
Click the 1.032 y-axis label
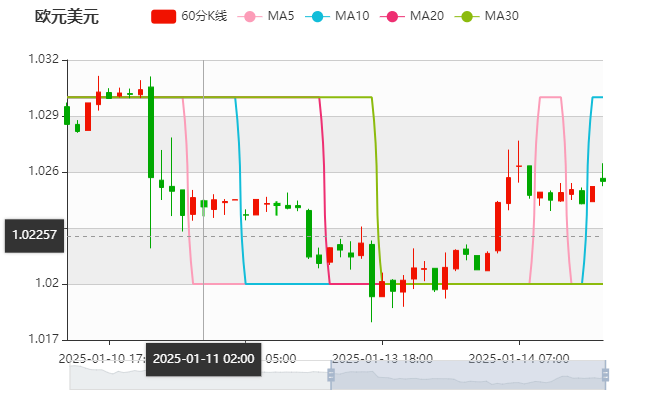click(x=44, y=60)
